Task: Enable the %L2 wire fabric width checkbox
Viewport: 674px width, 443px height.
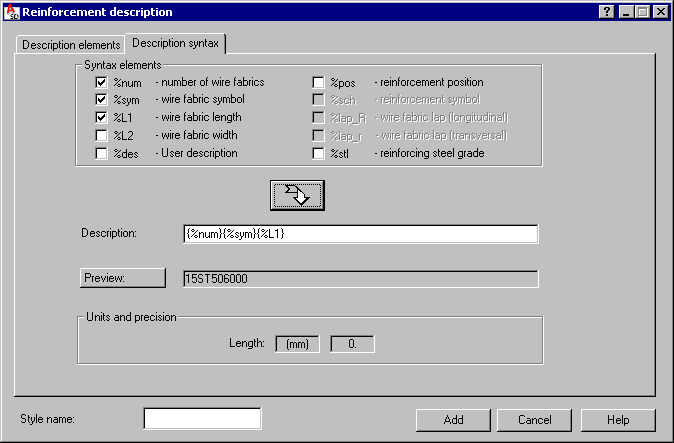Action: [101, 135]
